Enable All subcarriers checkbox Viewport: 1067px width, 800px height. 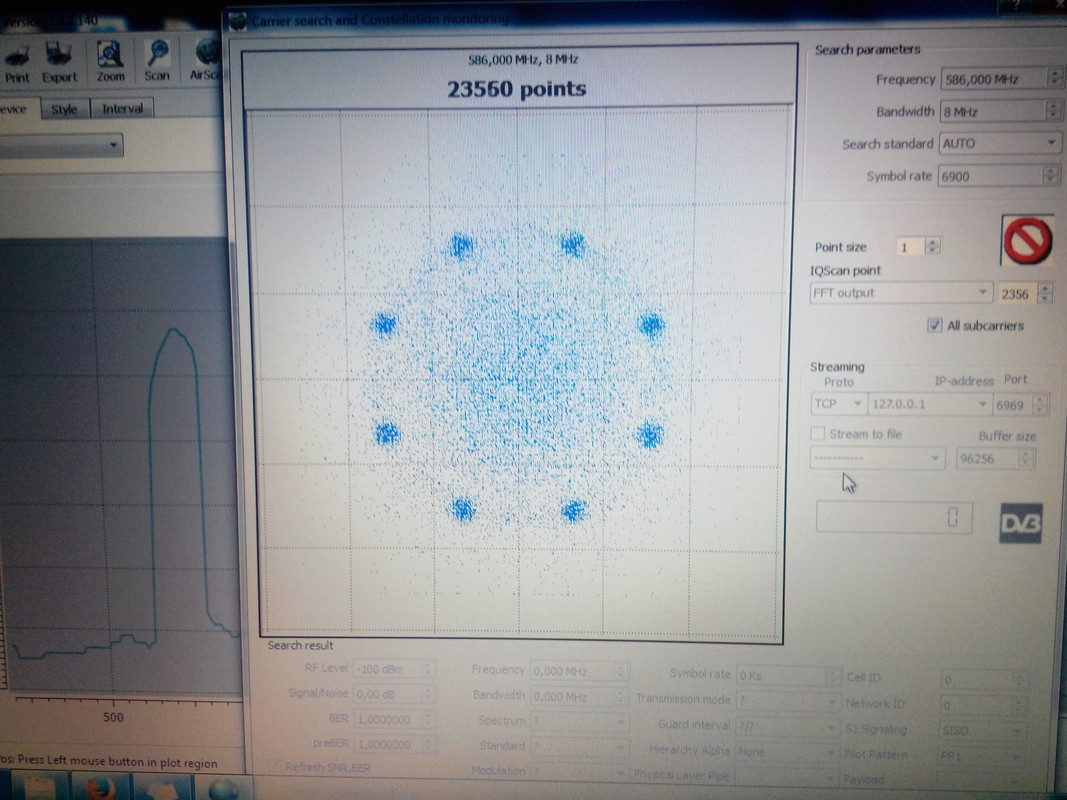[934, 325]
